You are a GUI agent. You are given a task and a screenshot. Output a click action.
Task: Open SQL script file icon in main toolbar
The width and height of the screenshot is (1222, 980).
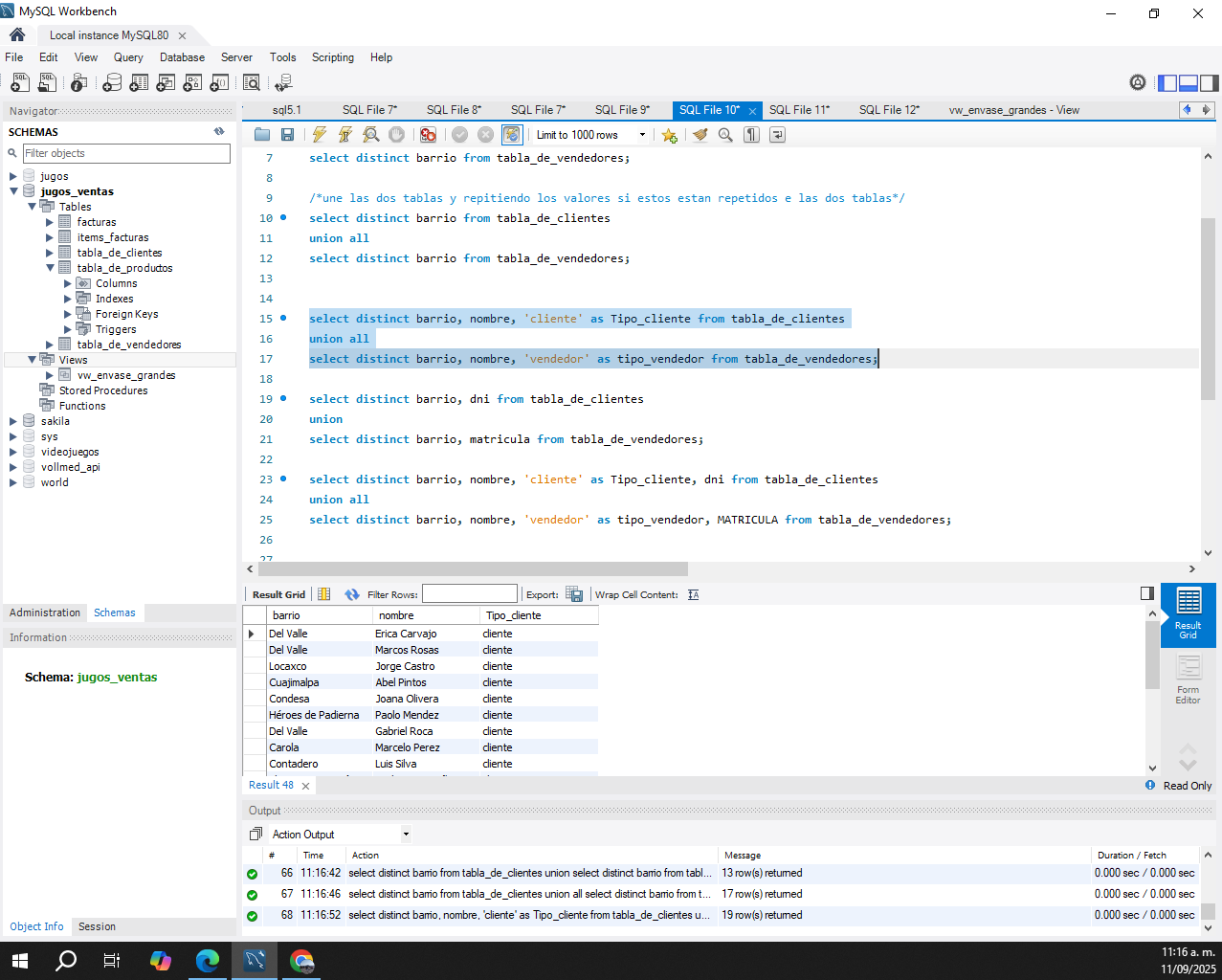pyautogui.click(x=47, y=83)
